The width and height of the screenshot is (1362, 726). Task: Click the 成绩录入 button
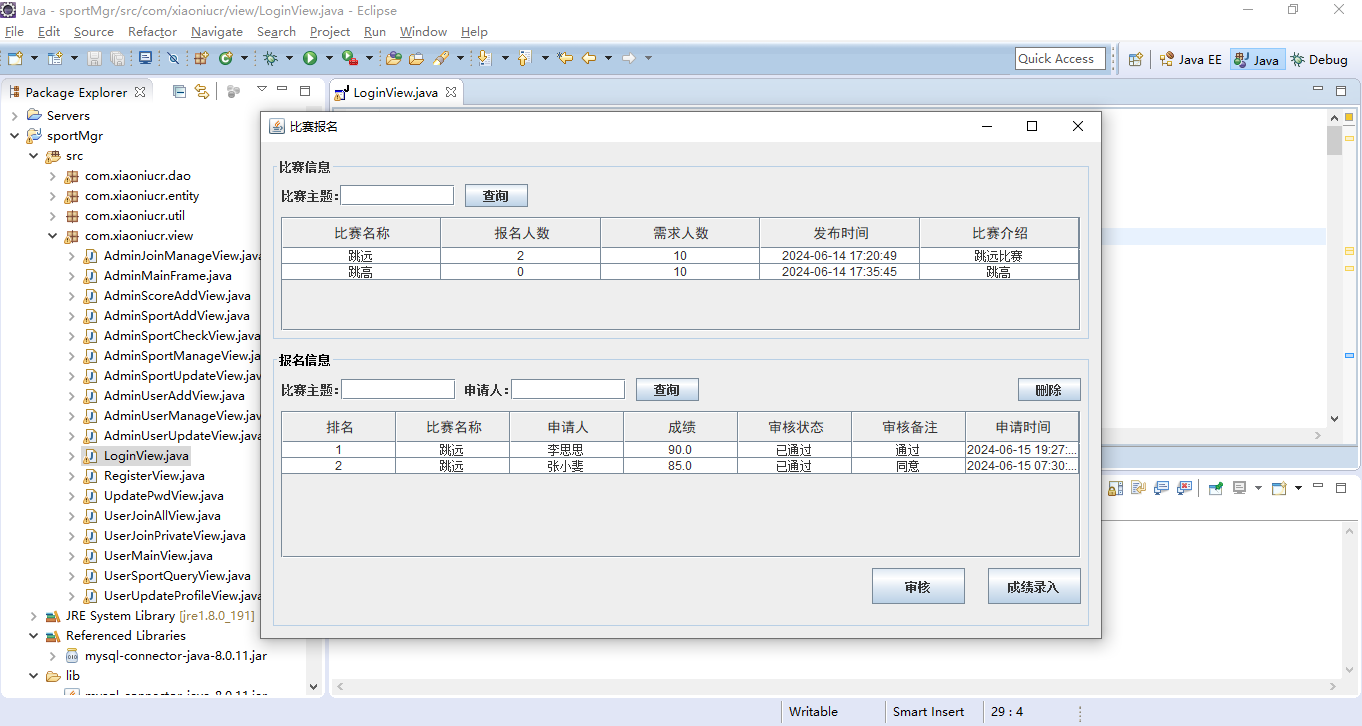pyautogui.click(x=1034, y=586)
